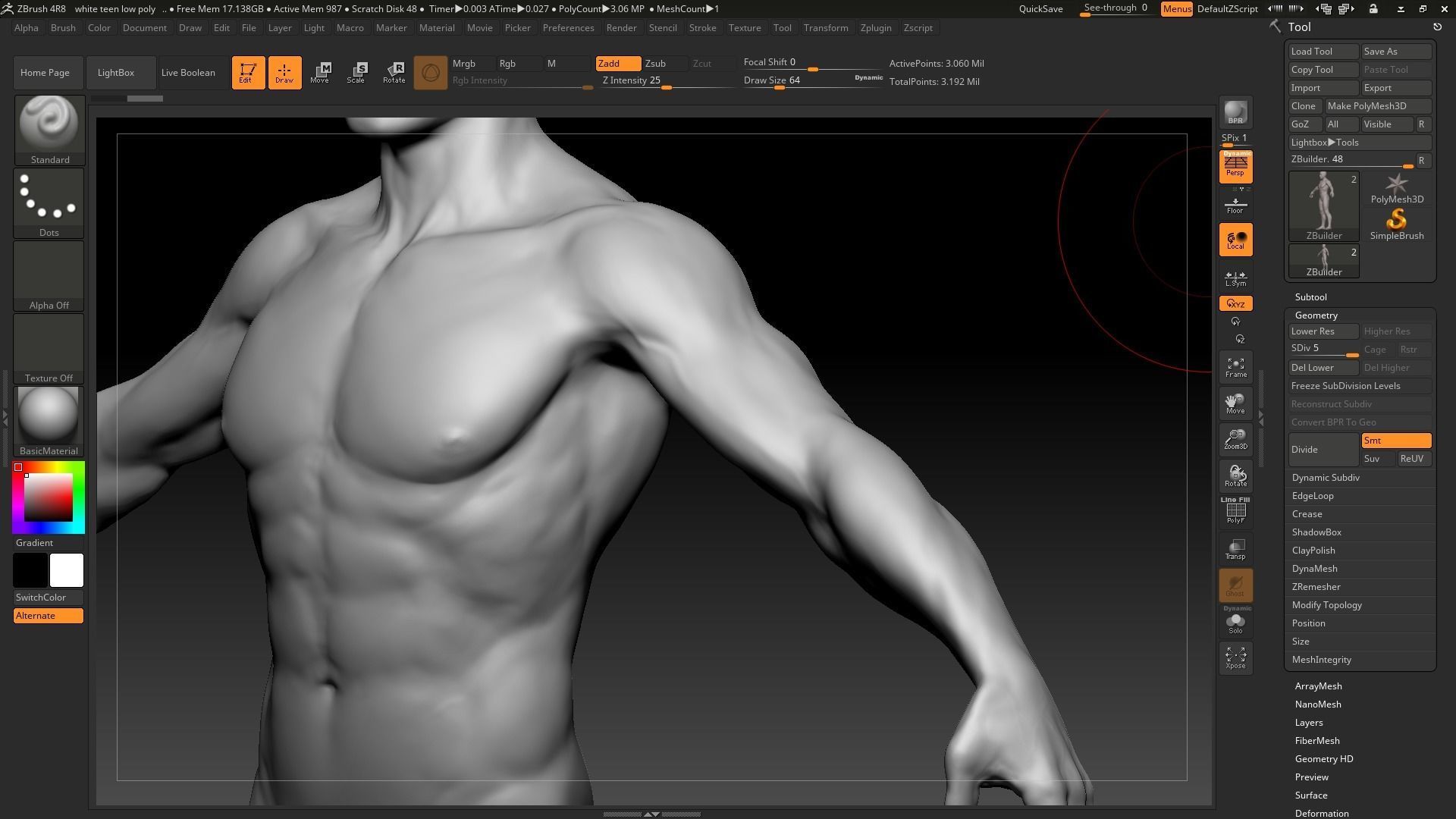Open the Zplugin menu
Image resolution: width=1456 pixels, height=819 pixels.
[876, 28]
